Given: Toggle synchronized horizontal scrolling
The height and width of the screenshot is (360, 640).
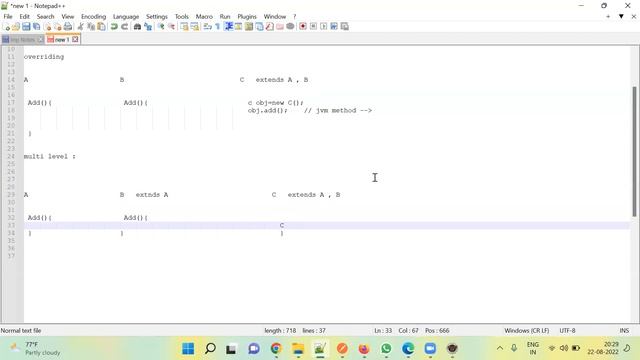Looking at the screenshot, I should coord(195,27).
